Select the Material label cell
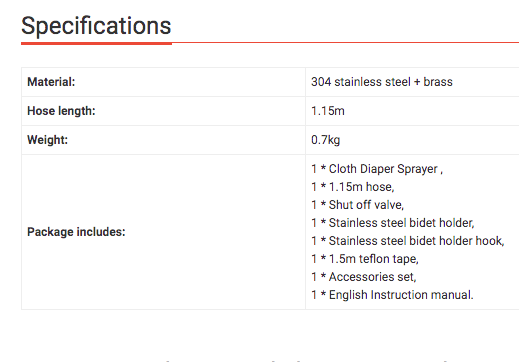This screenshot has height=362, width=519. pyautogui.click(x=163, y=82)
